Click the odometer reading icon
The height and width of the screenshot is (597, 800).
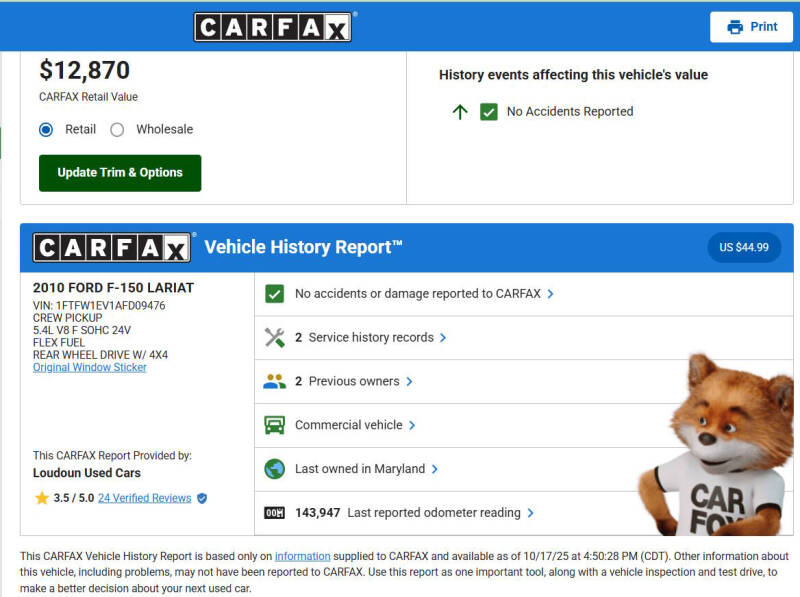coord(274,513)
